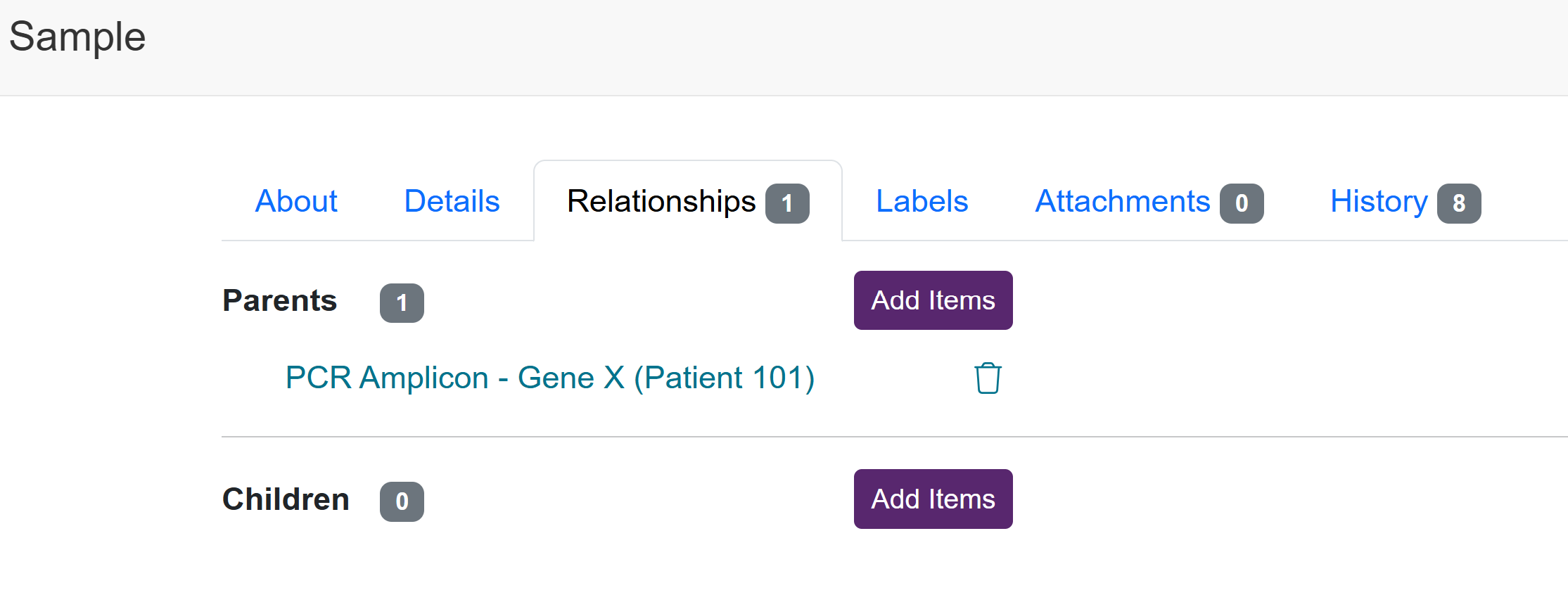
Task: Open the Attachments tab
Action: [x=1149, y=201]
